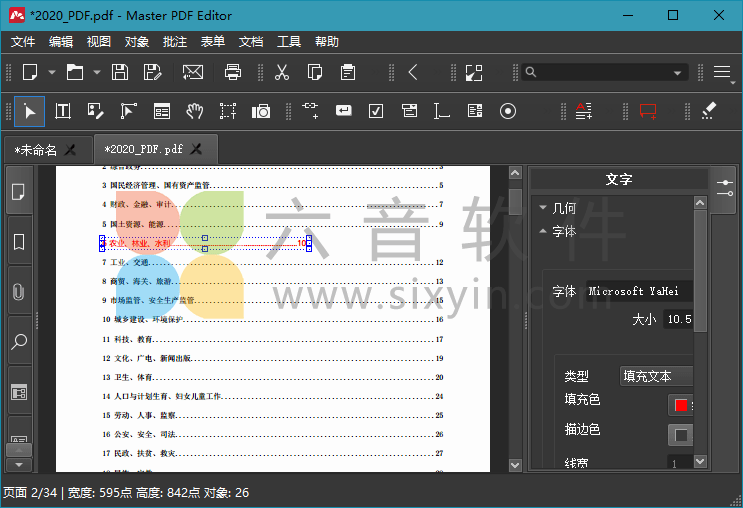Click the fit page zoom icon
The width and height of the screenshot is (743, 508).
(474, 73)
